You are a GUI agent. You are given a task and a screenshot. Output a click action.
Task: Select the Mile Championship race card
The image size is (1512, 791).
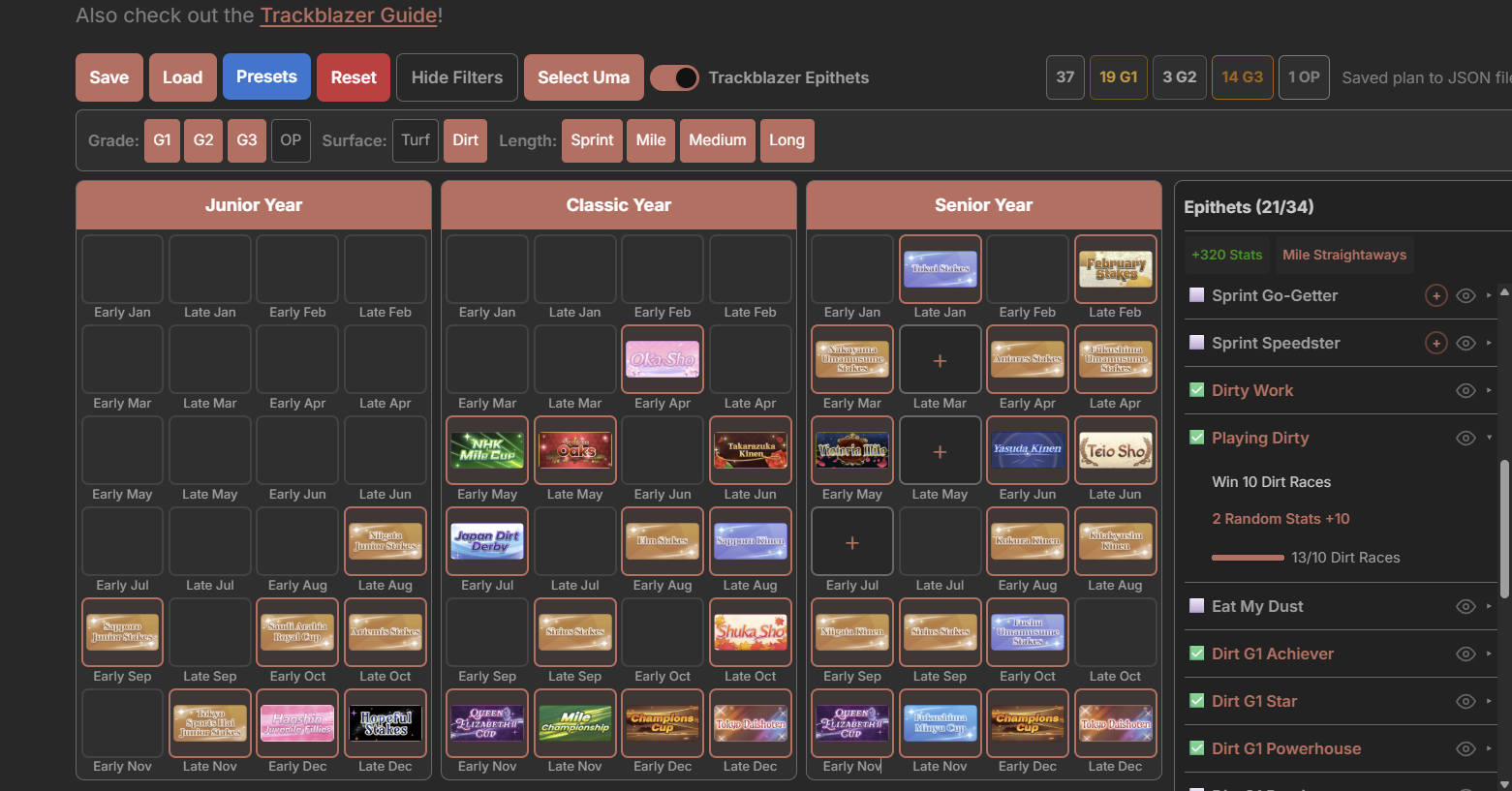(x=575, y=723)
